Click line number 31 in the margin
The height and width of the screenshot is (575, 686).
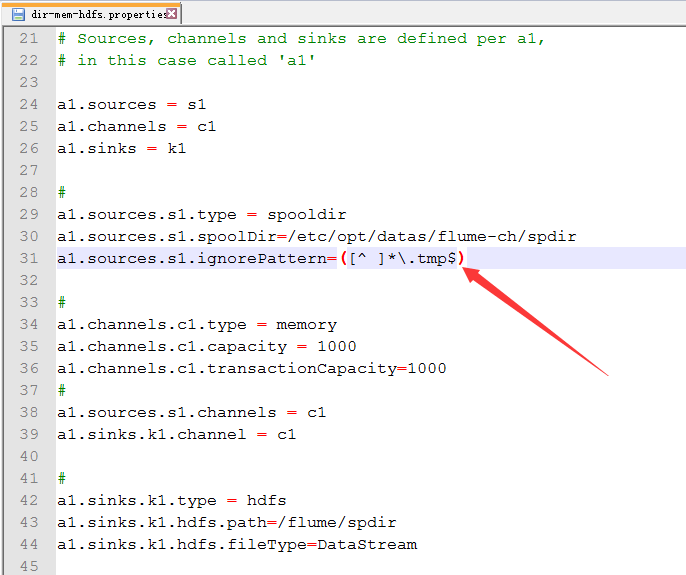tap(29, 258)
